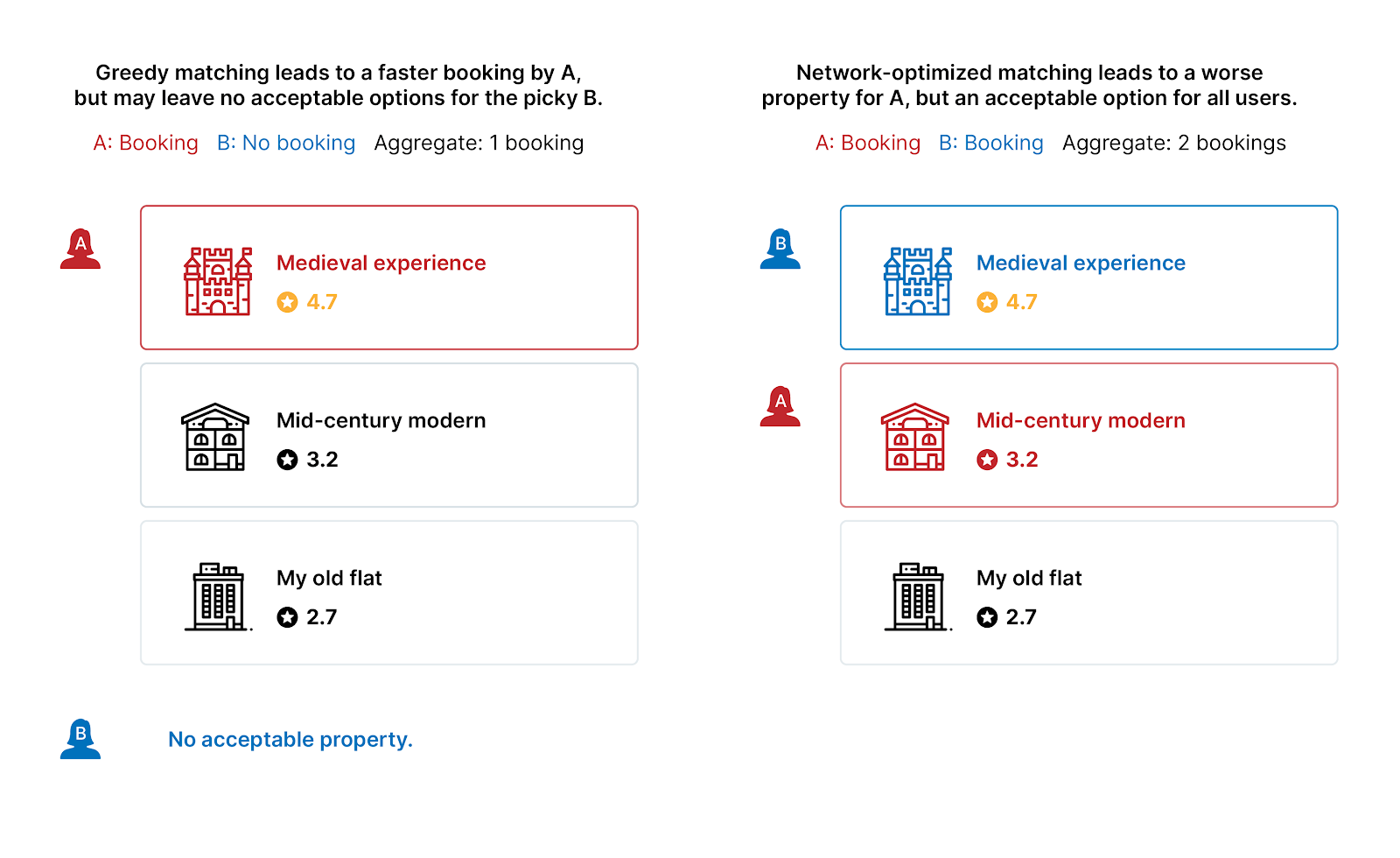Click the blue "B: Booking" label
1400x858 pixels.
991,143
